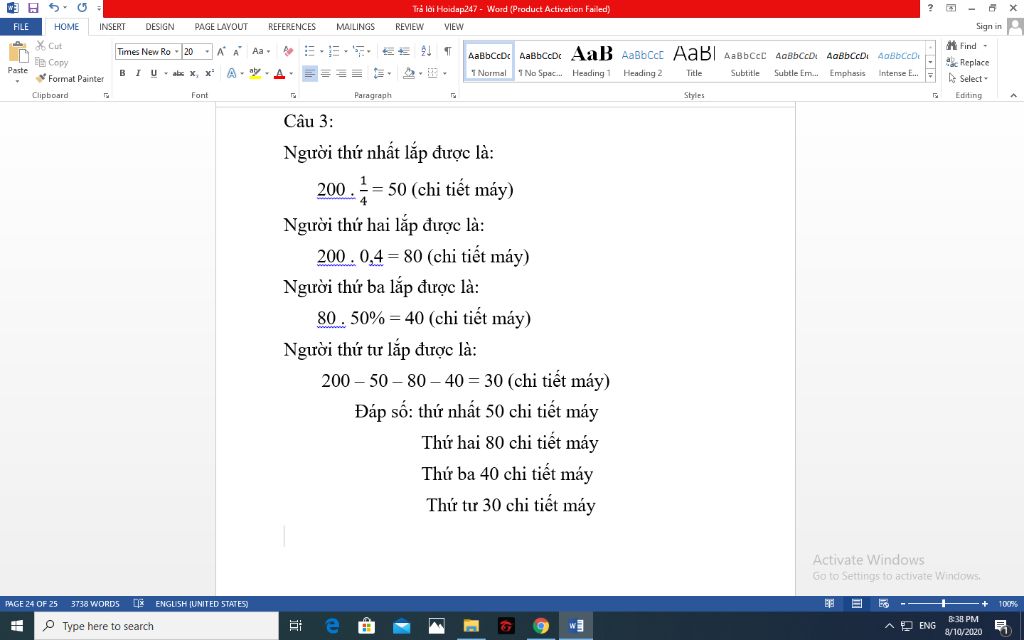Align text to the right
This screenshot has width=1024, height=640.
click(x=341, y=73)
